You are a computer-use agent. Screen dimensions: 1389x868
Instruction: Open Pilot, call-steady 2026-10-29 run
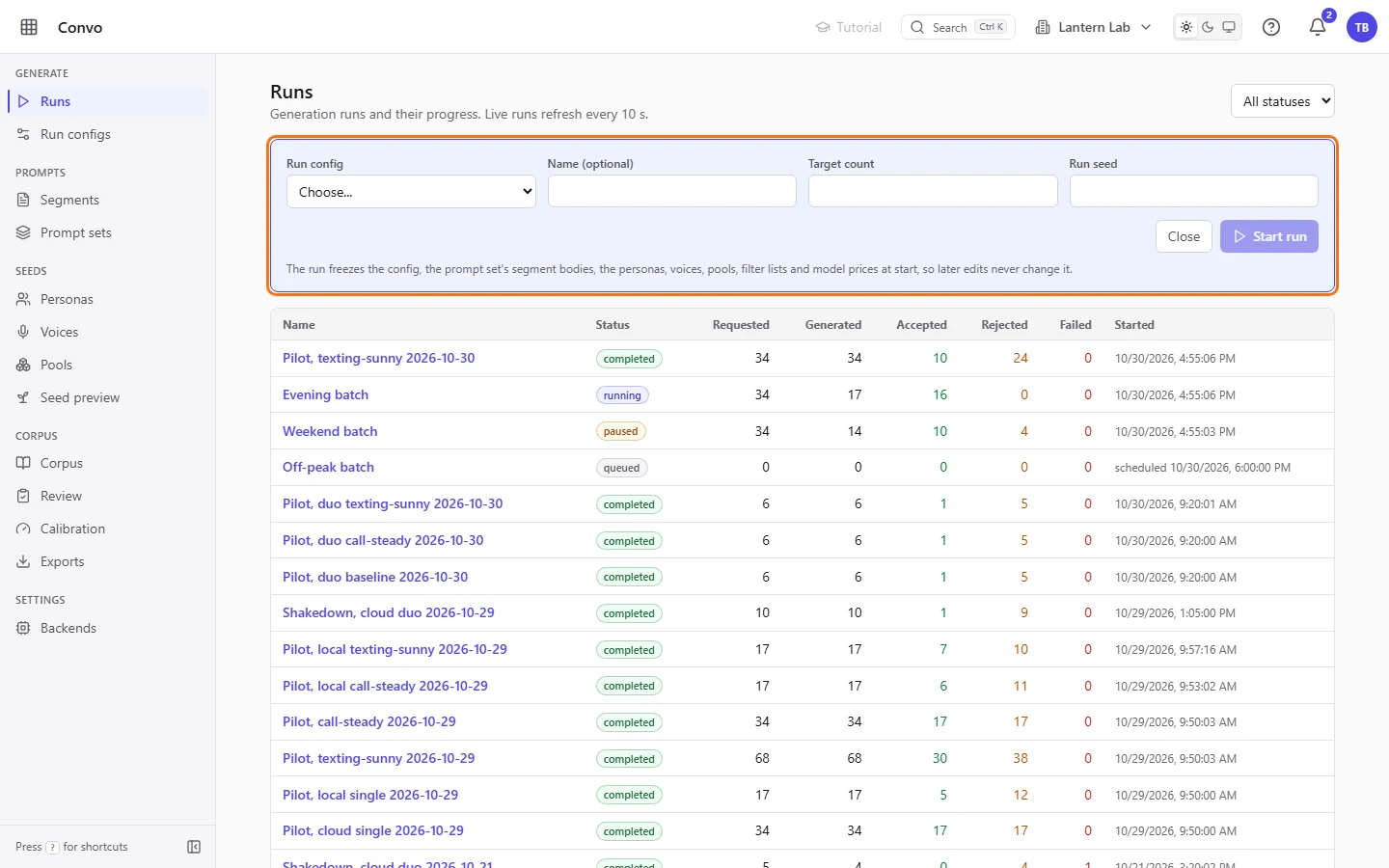click(369, 721)
